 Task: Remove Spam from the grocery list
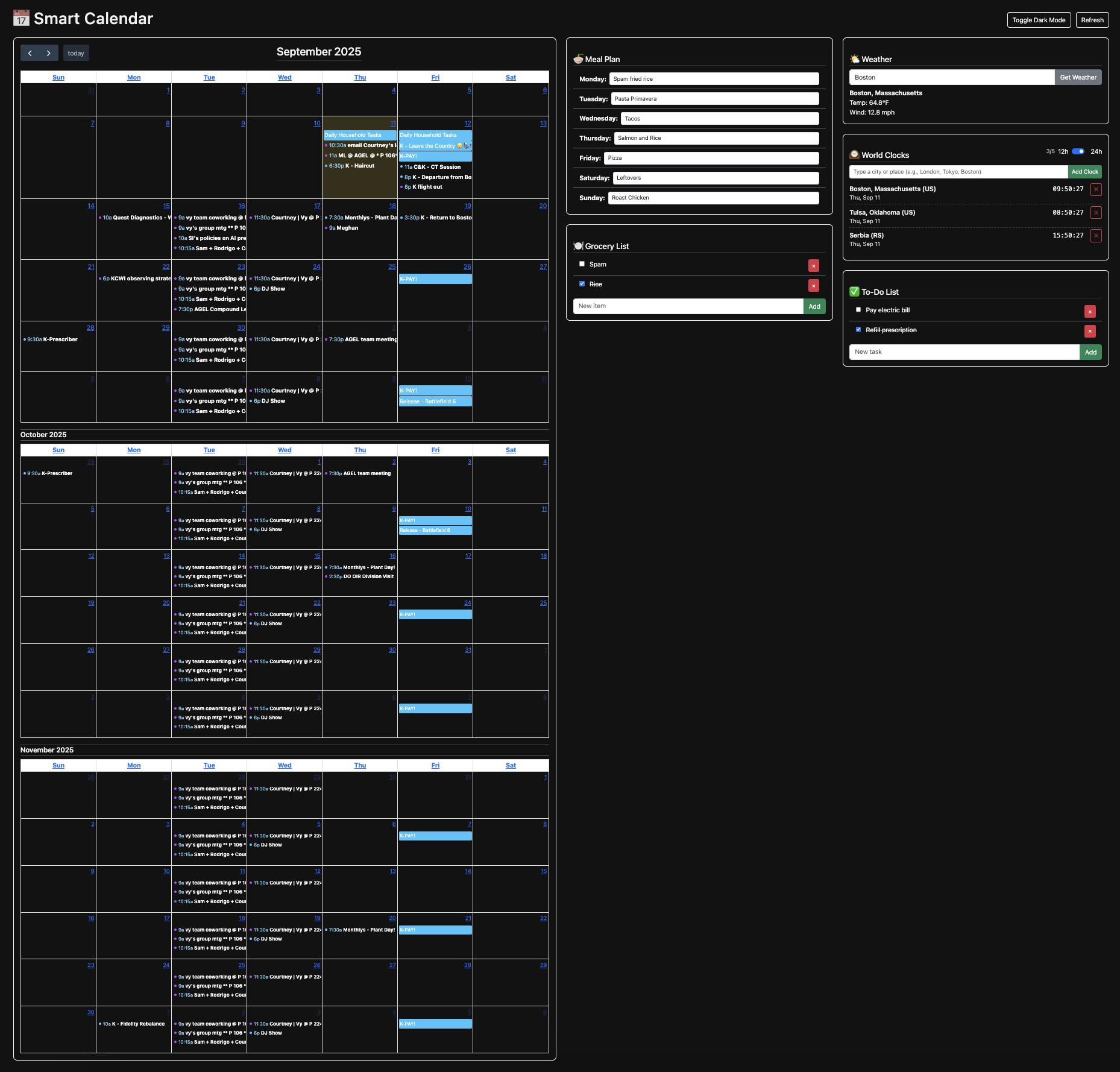tap(813, 266)
